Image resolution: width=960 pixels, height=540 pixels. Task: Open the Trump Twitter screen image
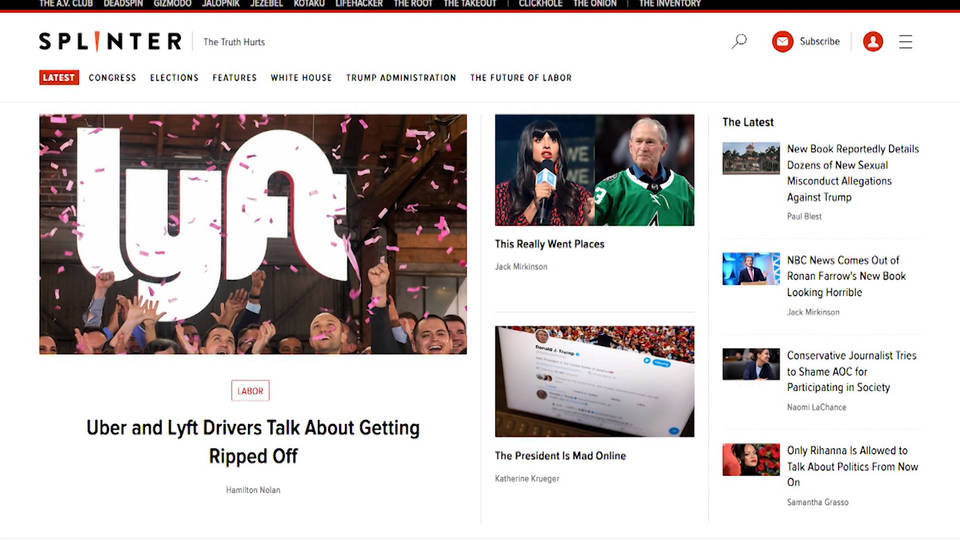tap(594, 381)
